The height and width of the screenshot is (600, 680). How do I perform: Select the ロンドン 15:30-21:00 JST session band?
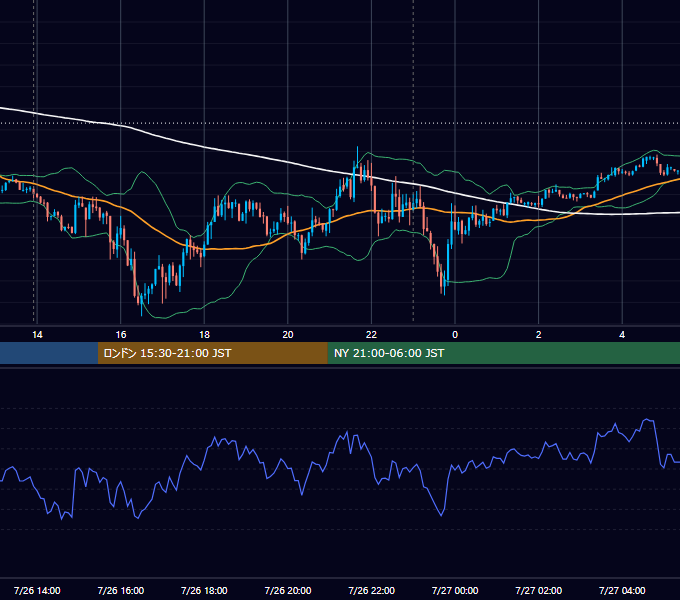tap(212, 353)
